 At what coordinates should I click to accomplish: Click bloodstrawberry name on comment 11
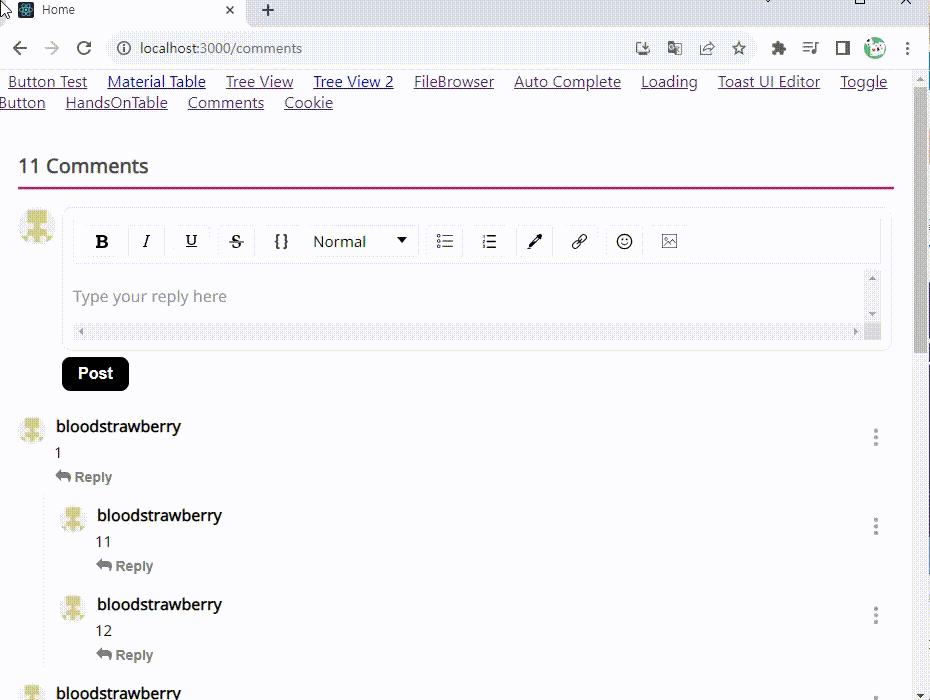160,516
